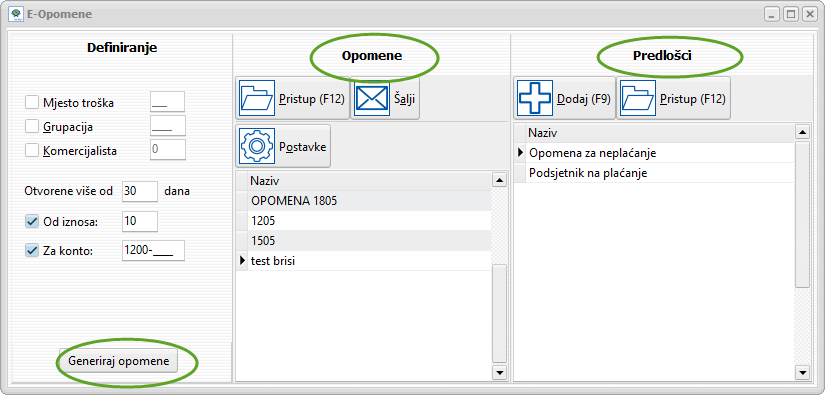Click the row indicator beside Opomena za neplaćanje
This screenshot has width=825, height=395.
(520, 153)
